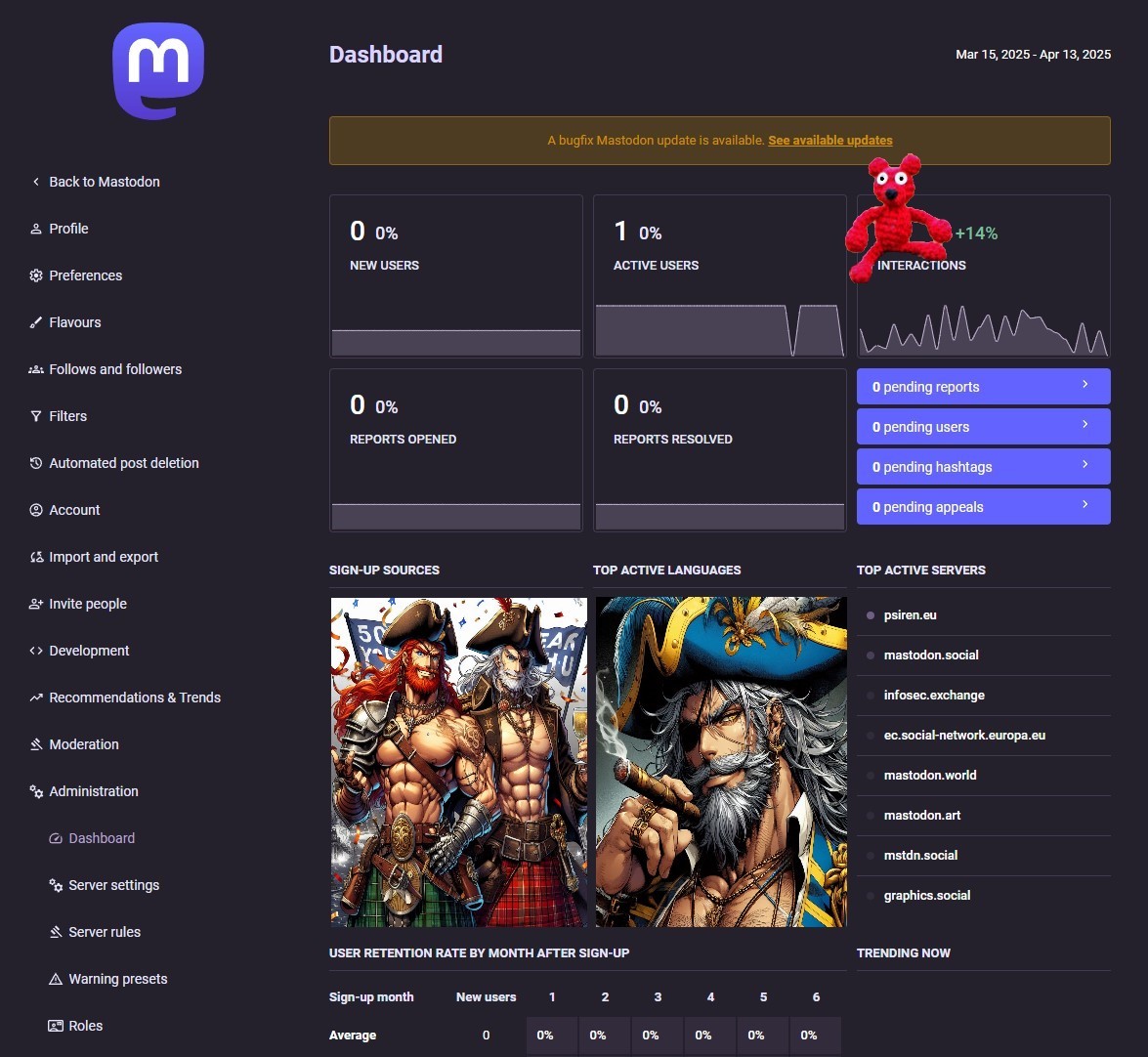Open the Account section
The image size is (1148, 1057).
point(74,510)
